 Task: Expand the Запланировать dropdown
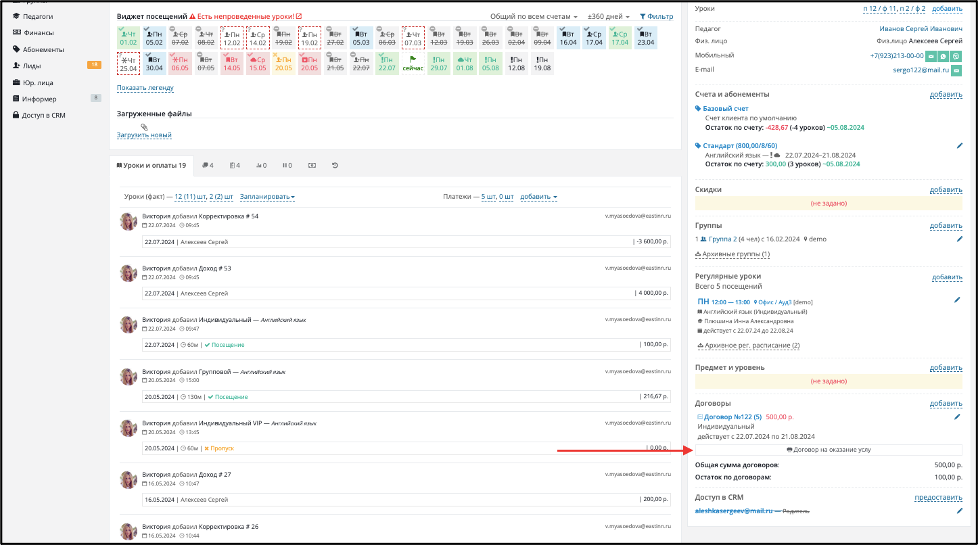267,197
